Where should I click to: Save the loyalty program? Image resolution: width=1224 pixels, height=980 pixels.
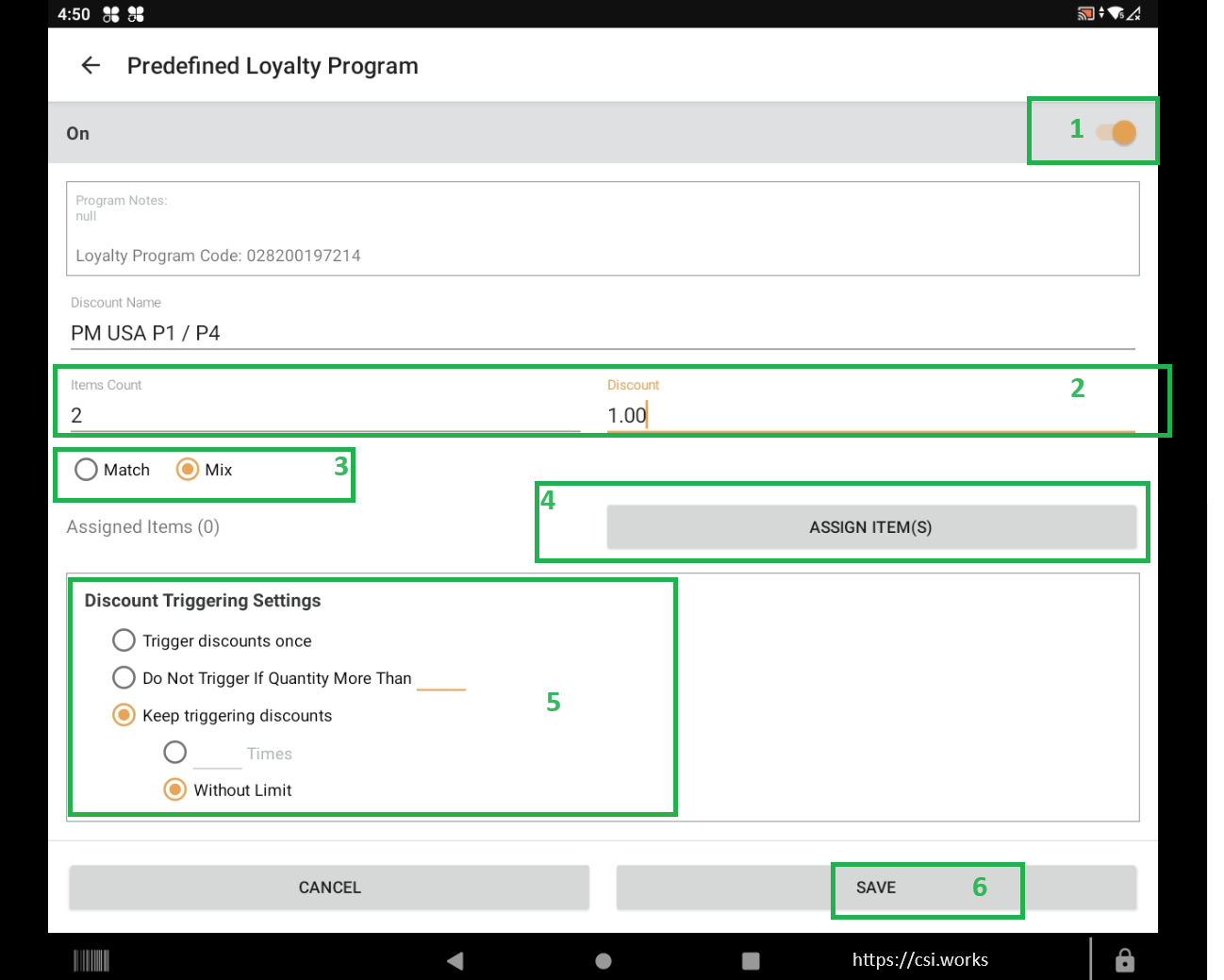(876, 888)
